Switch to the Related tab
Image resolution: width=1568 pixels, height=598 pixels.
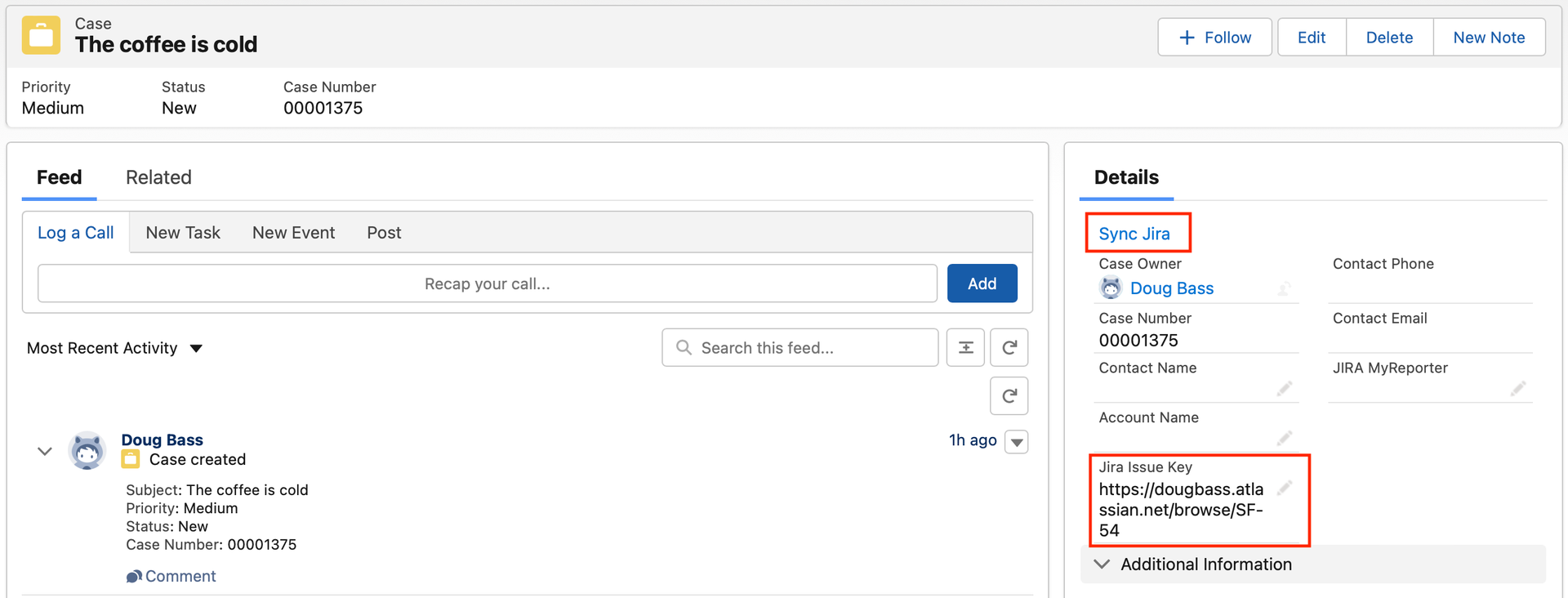[x=158, y=177]
